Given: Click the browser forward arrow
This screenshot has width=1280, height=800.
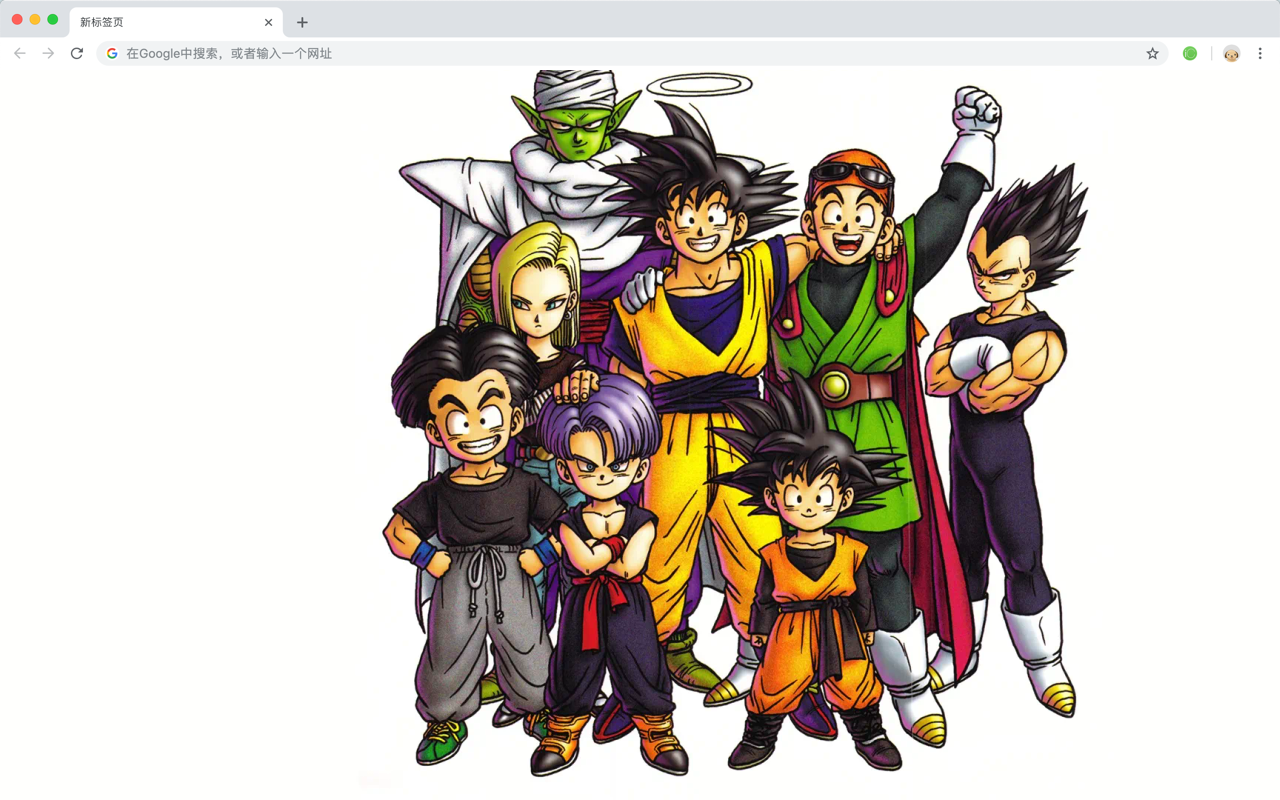Looking at the screenshot, I should point(48,53).
